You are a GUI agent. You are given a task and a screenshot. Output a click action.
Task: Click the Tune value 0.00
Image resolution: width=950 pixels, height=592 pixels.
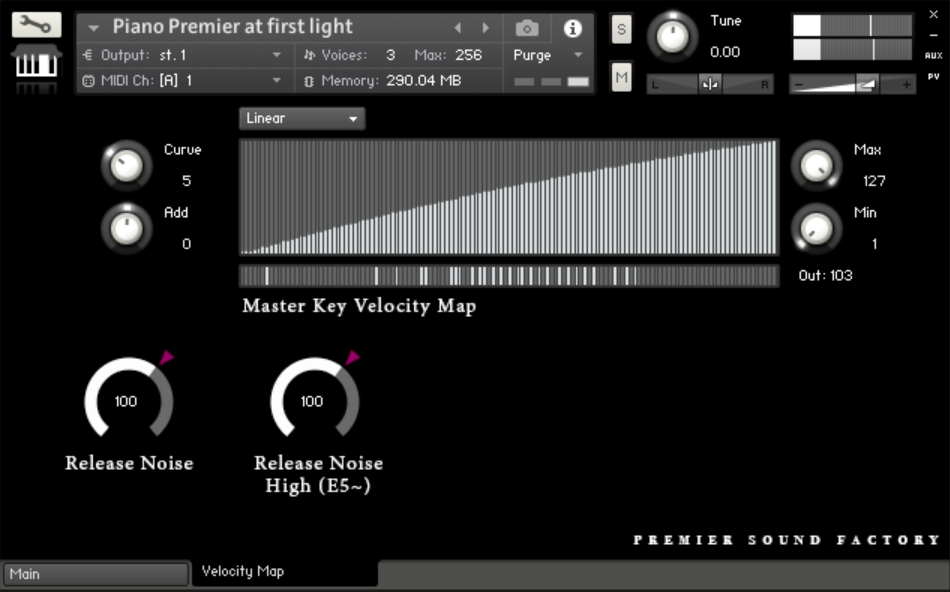(725, 52)
